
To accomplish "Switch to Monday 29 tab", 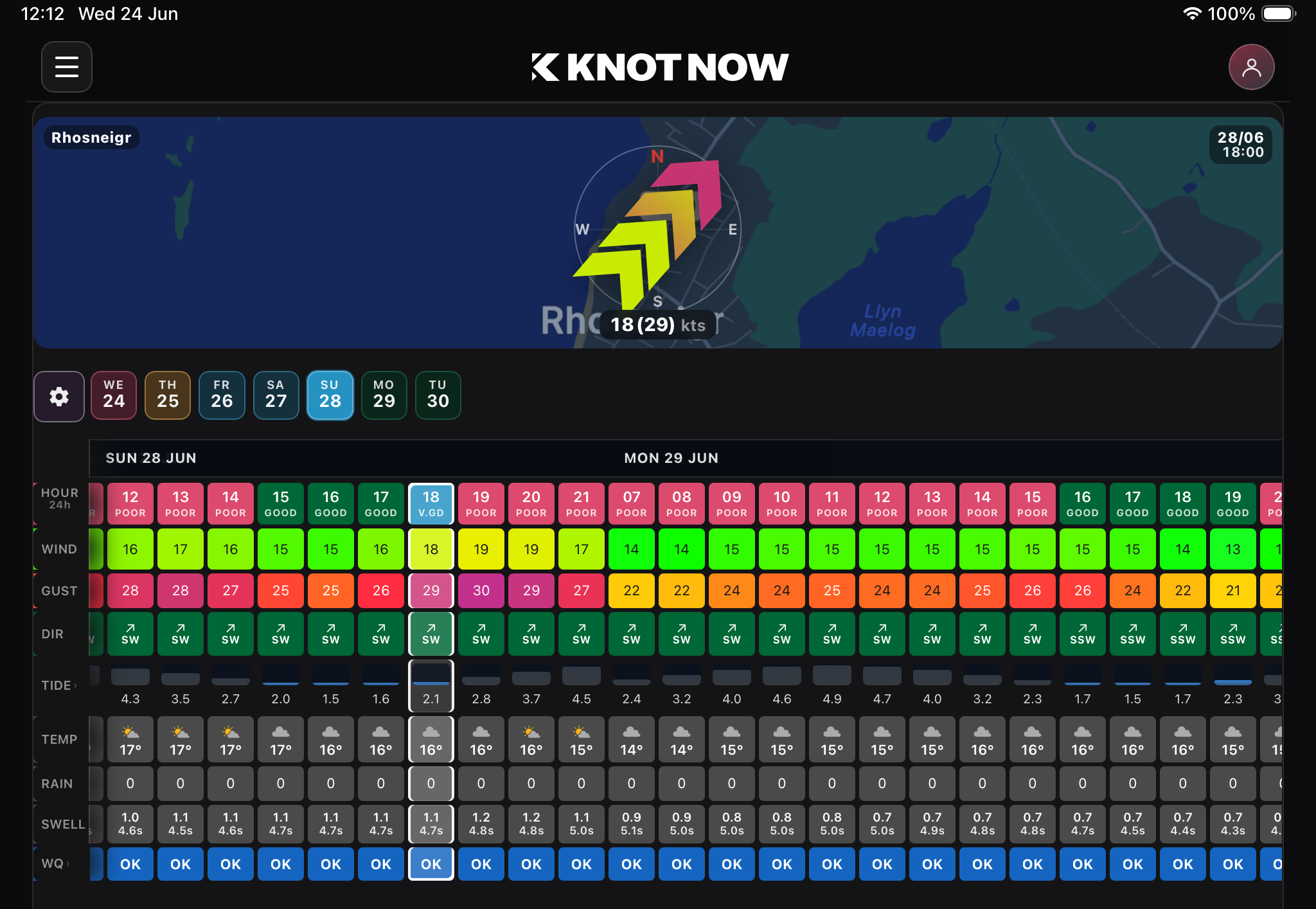I will point(384,395).
